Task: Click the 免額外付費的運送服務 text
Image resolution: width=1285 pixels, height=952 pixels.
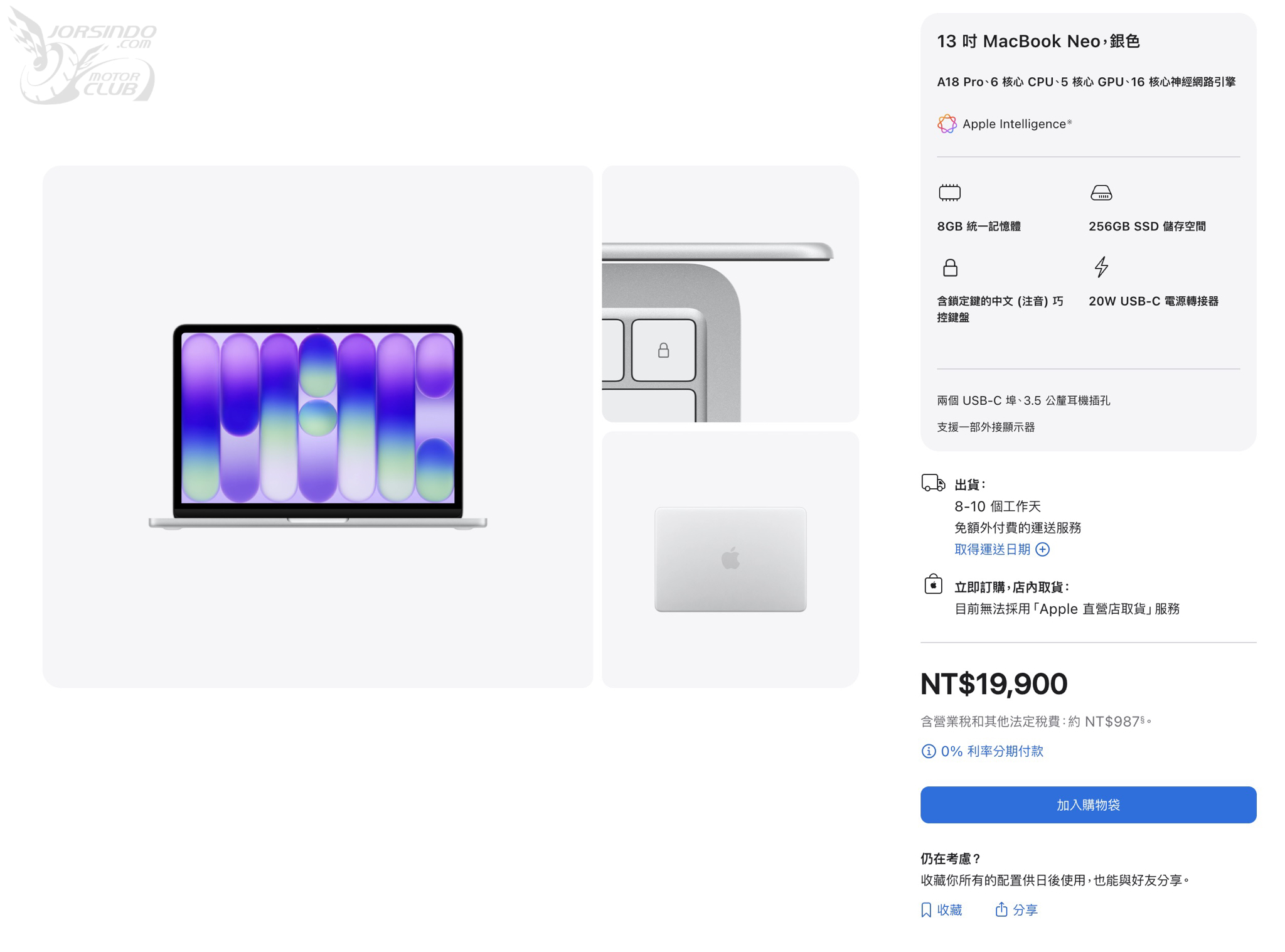Action: pyautogui.click(x=1017, y=528)
